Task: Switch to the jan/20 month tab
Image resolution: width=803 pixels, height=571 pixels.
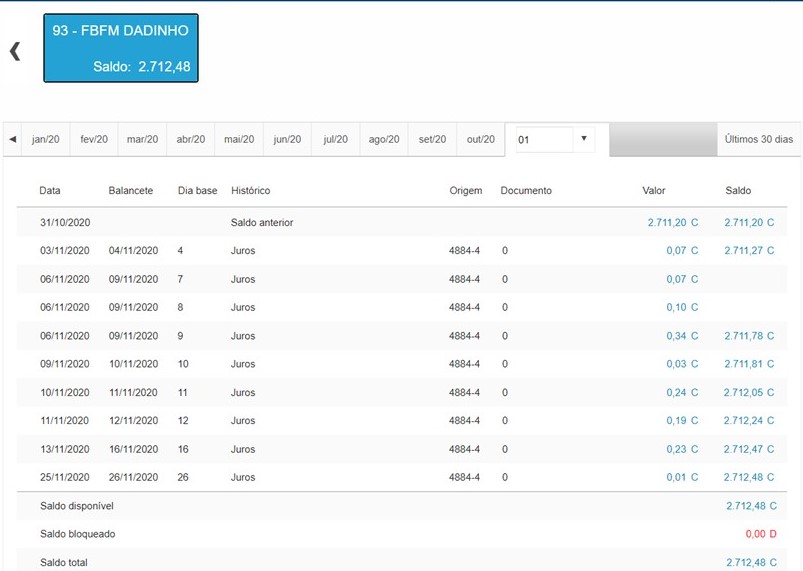Action: coord(46,139)
